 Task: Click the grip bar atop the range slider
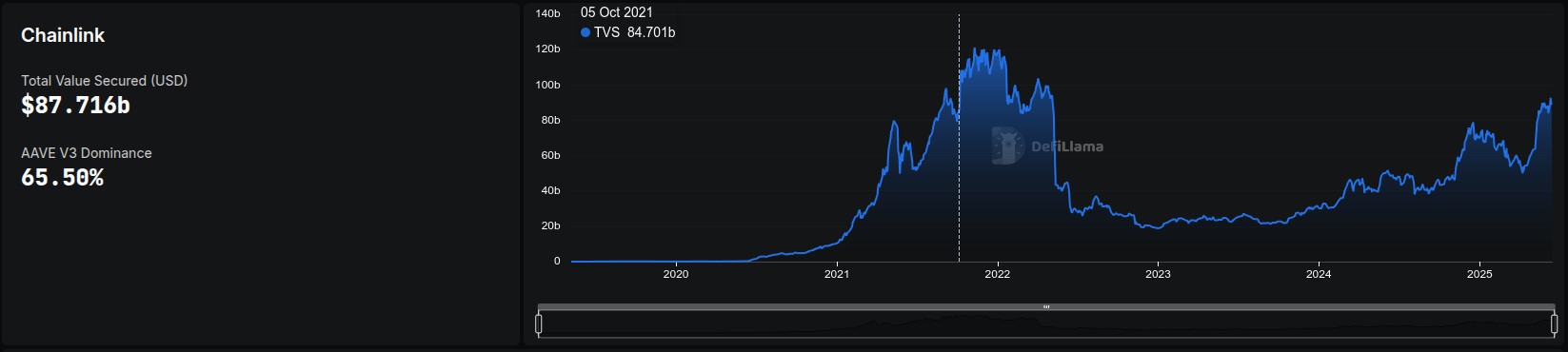pos(1046,307)
